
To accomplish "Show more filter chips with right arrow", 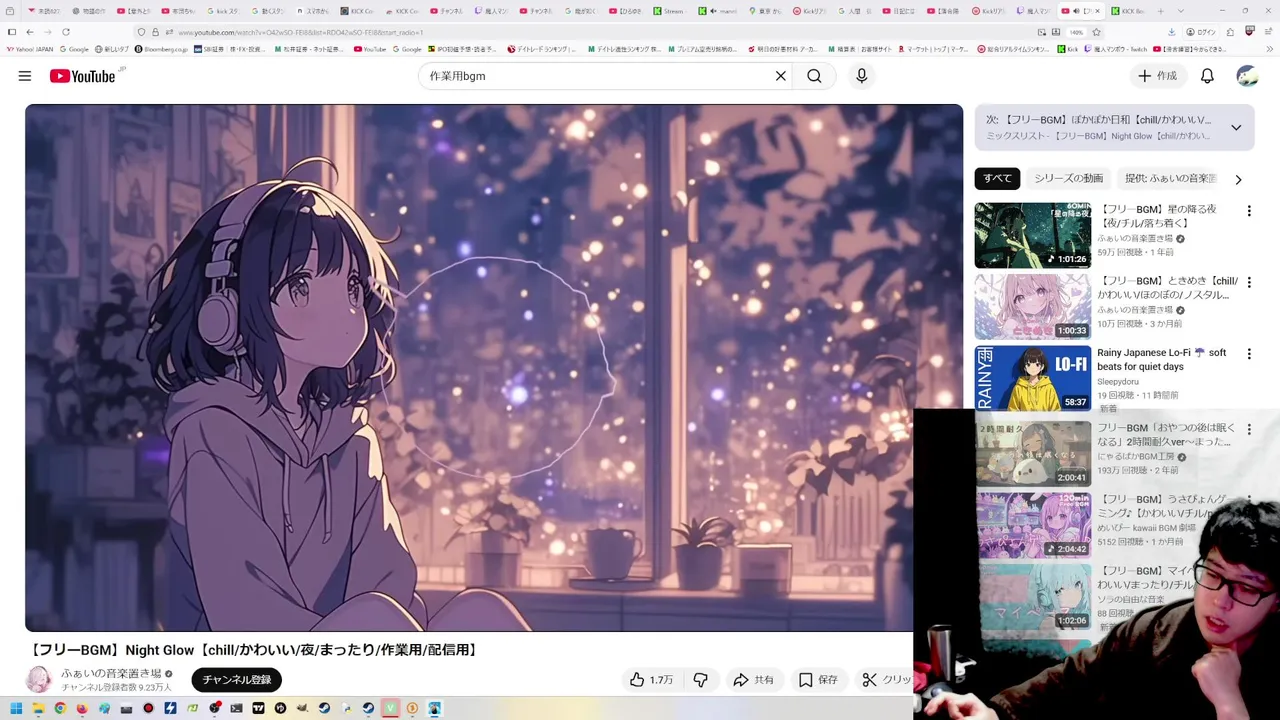I will tap(1238, 179).
